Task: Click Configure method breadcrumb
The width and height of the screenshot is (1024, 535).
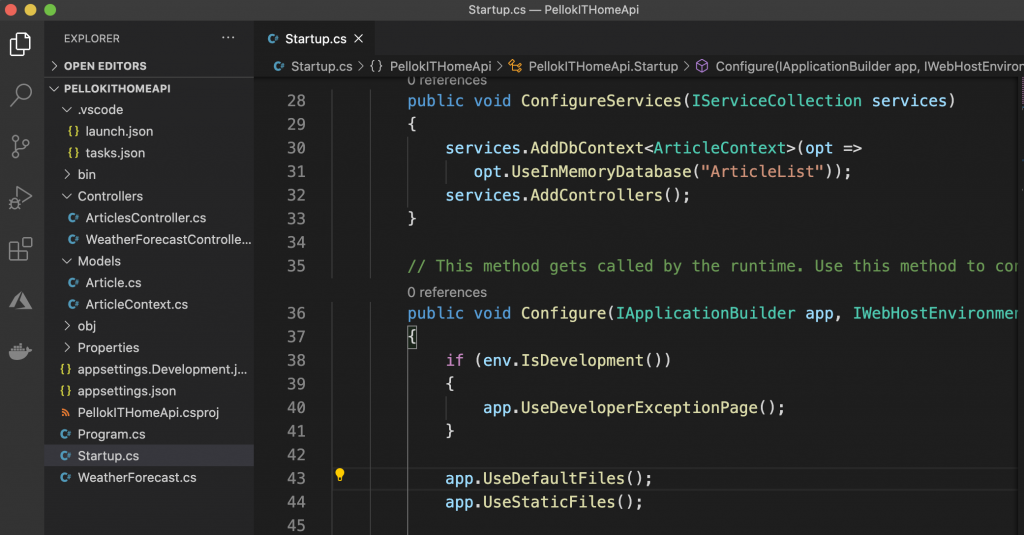Action: [x=859, y=66]
